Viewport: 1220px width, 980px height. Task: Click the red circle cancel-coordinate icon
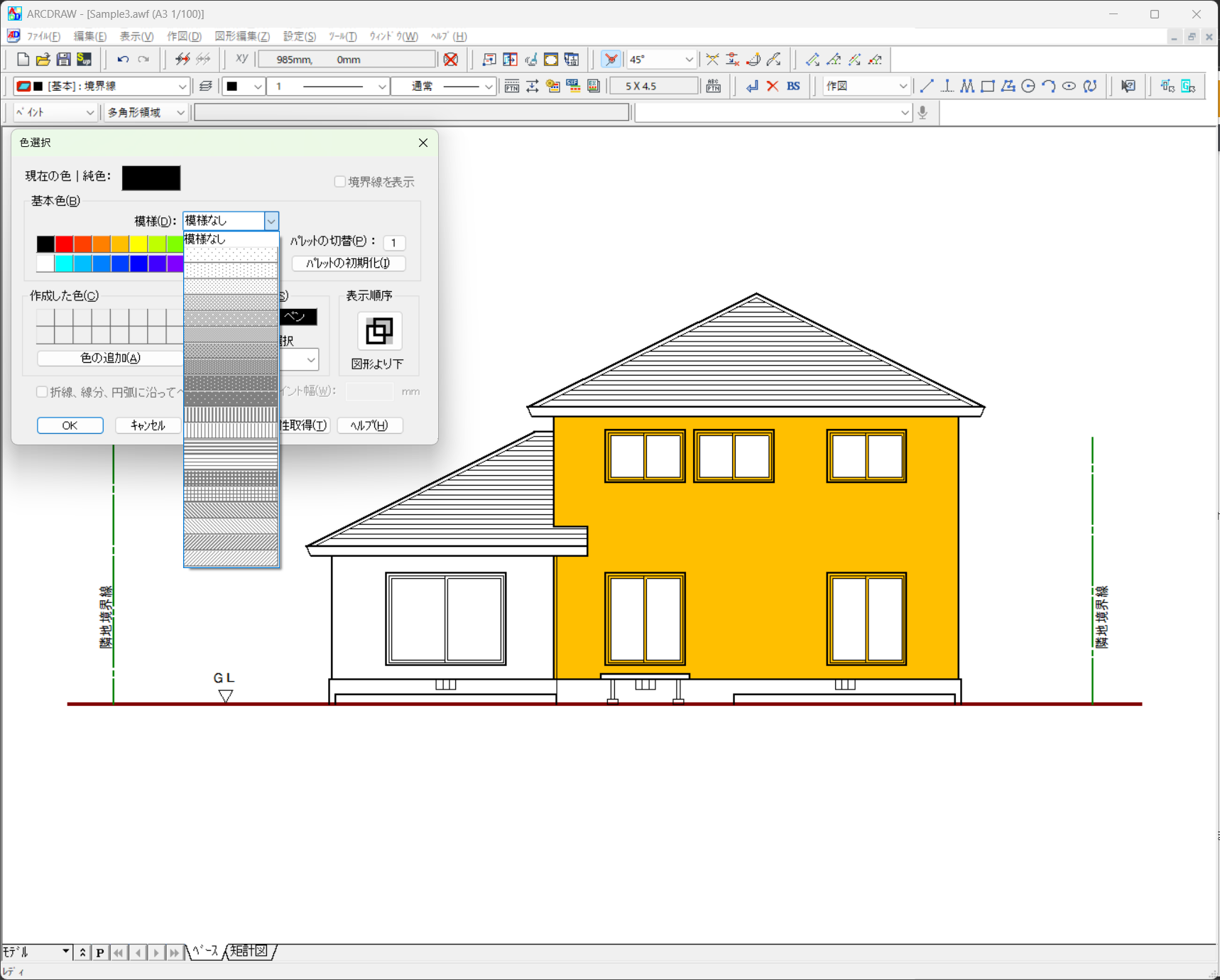click(x=451, y=60)
